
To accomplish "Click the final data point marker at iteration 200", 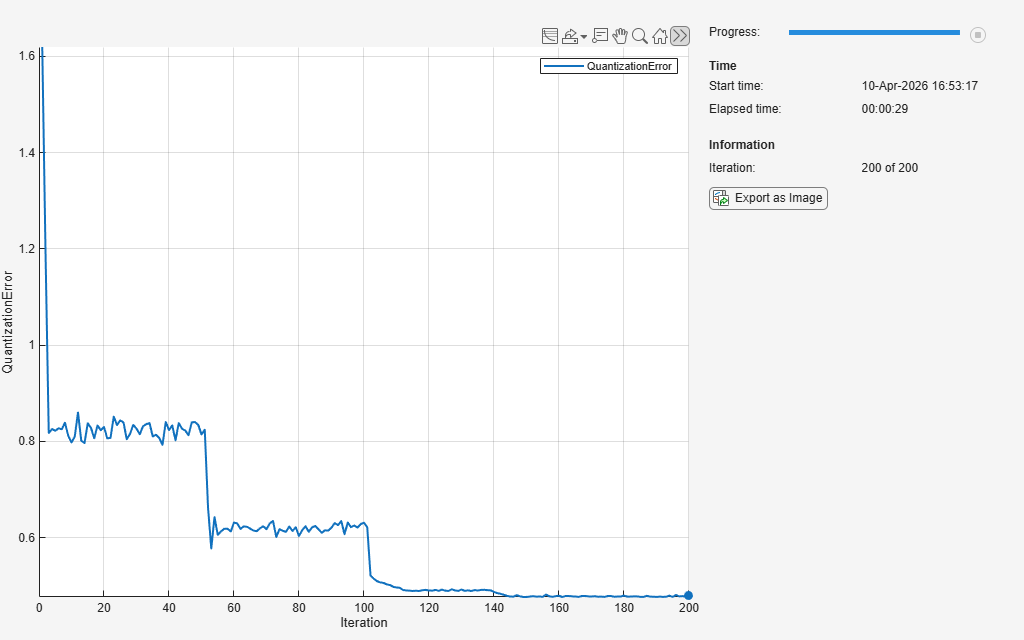I will pyautogui.click(x=688, y=596).
